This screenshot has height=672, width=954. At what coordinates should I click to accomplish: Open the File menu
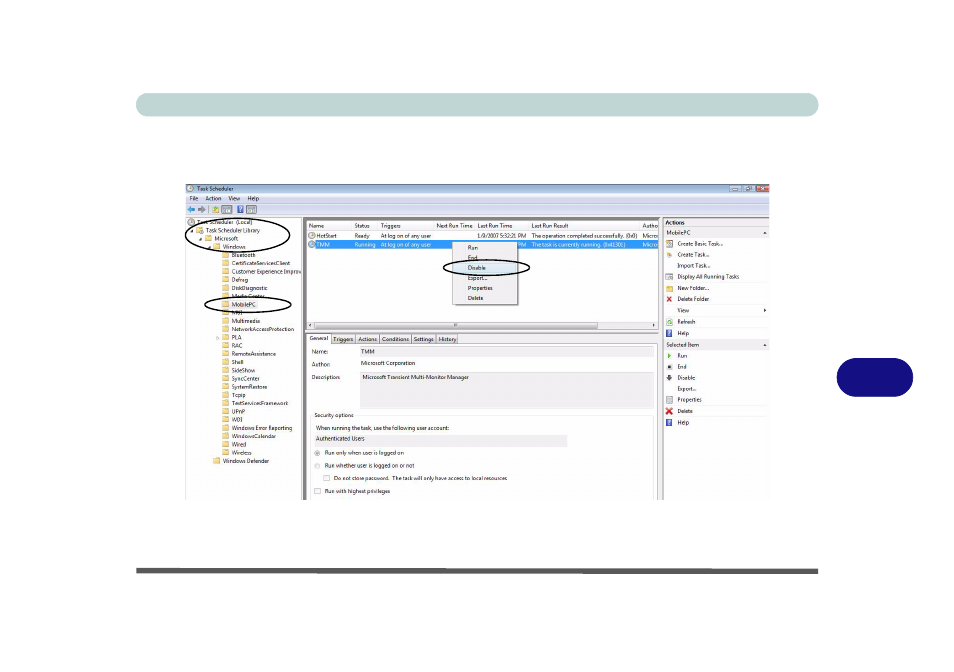[194, 198]
